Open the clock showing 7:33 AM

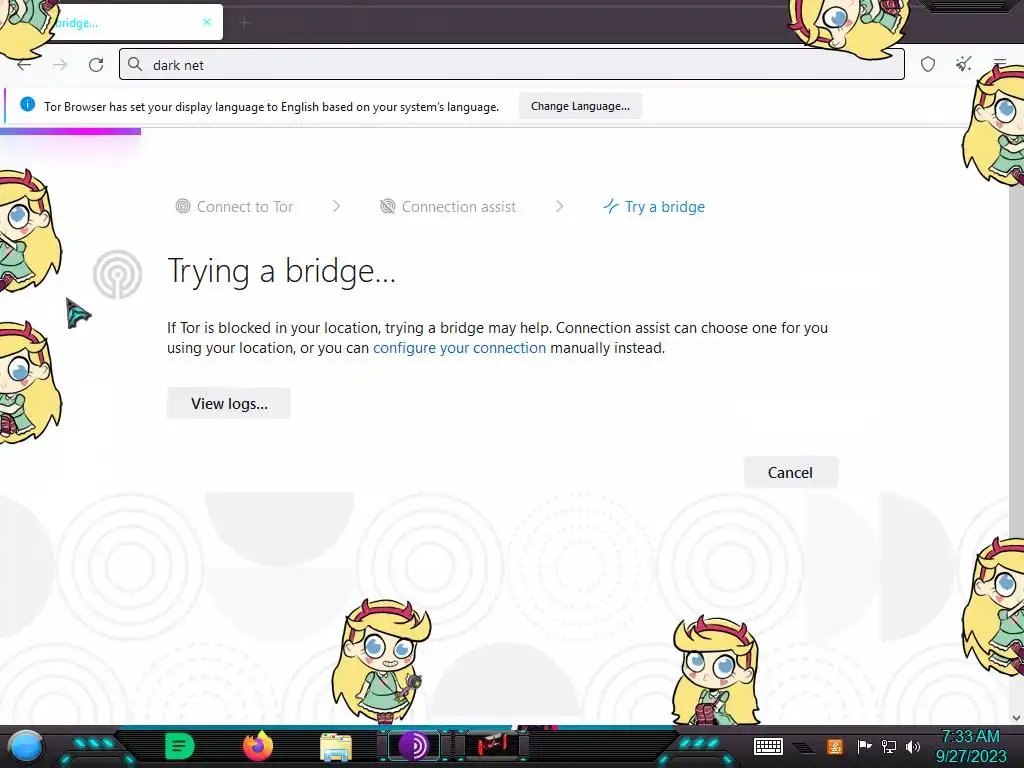pos(970,746)
